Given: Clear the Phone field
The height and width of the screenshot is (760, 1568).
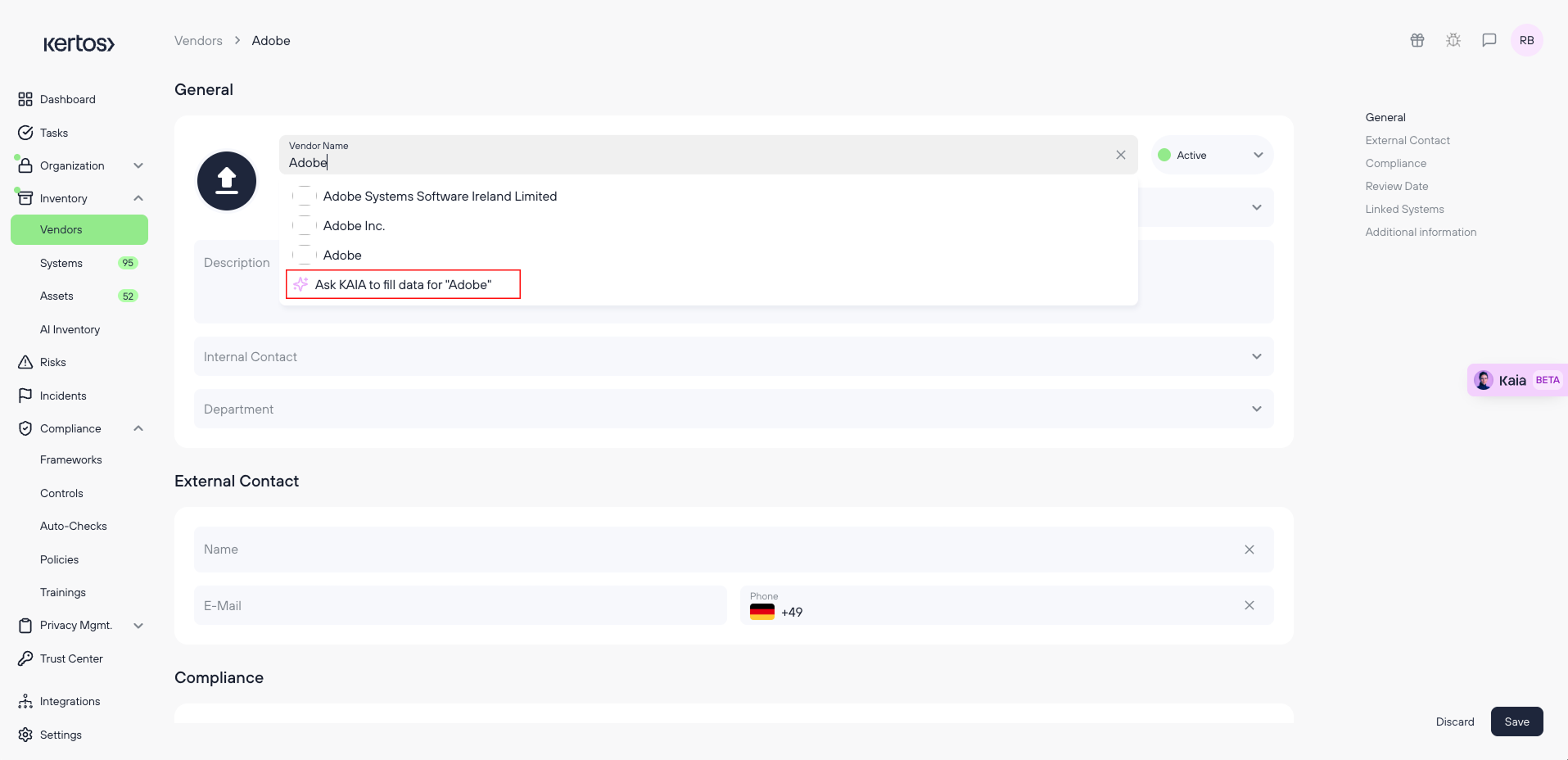Looking at the screenshot, I should click(x=1249, y=605).
